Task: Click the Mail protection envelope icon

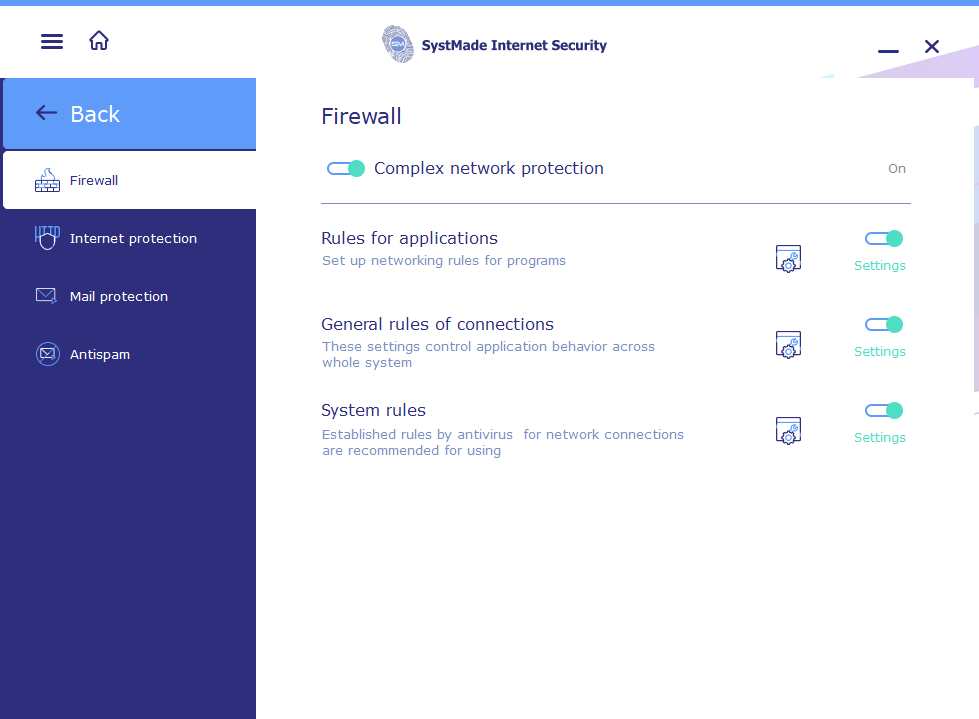Action: [x=46, y=296]
